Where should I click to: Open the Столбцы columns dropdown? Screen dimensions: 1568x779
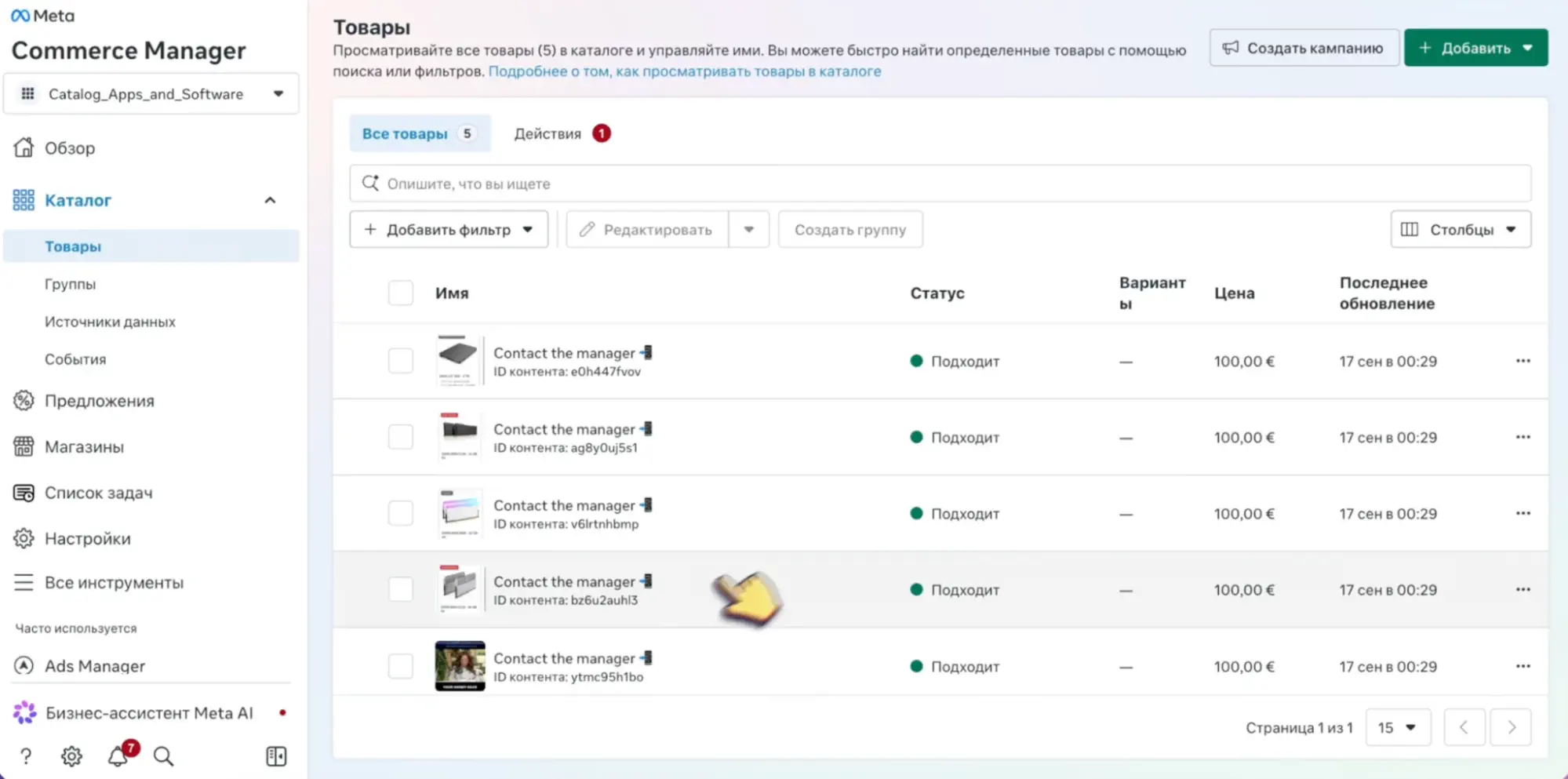click(x=1461, y=230)
